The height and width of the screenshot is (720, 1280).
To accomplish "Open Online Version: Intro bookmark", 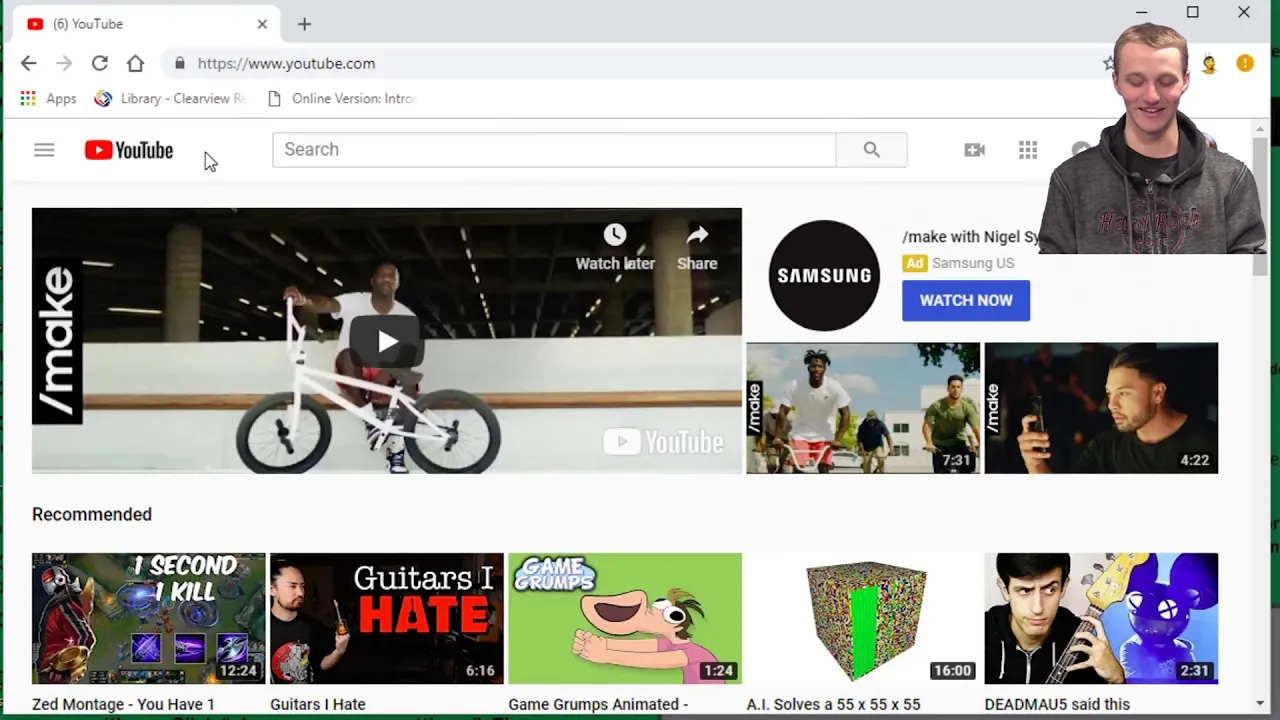I will click(343, 98).
